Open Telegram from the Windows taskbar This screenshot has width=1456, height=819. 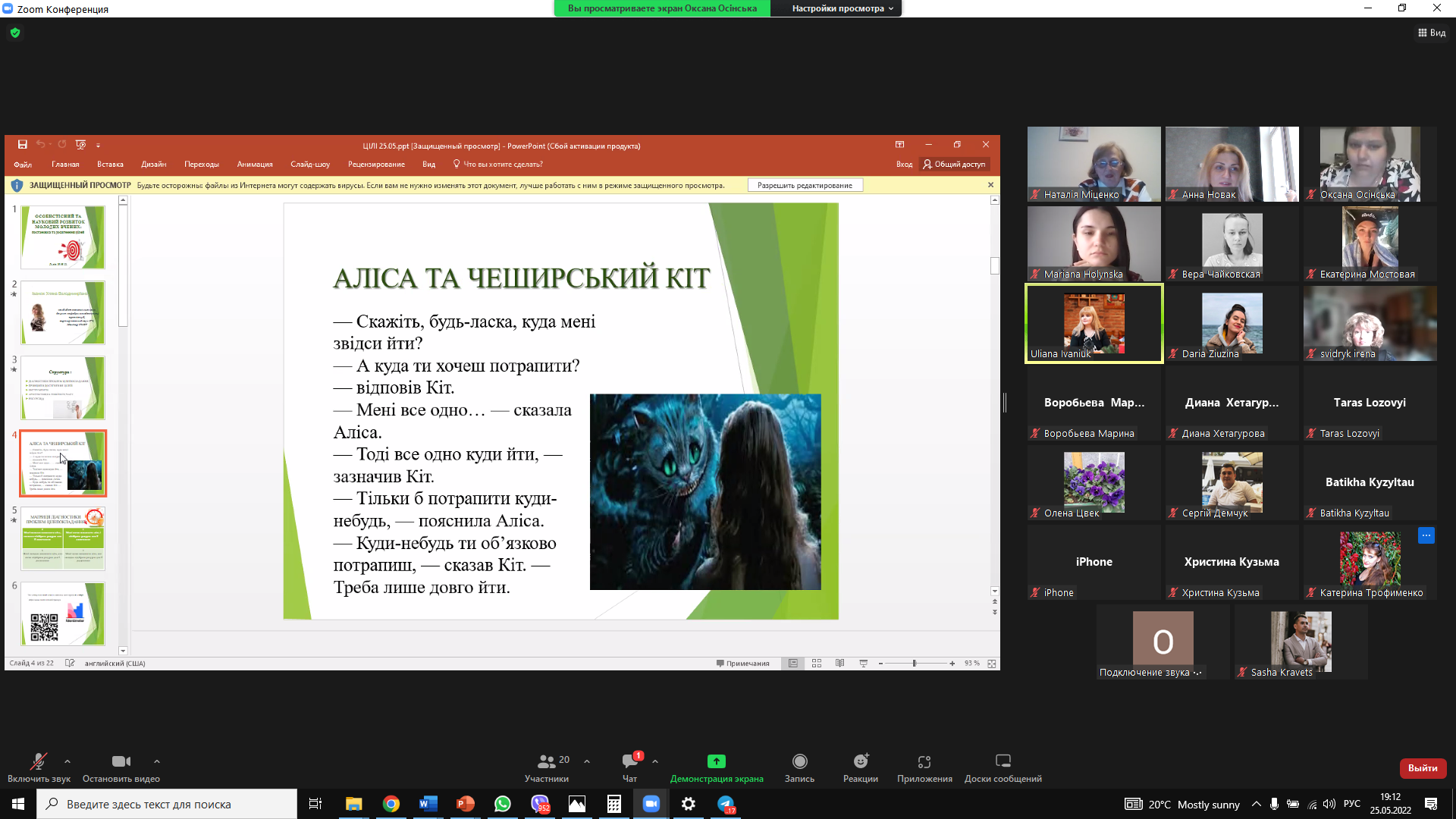point(726,805)
